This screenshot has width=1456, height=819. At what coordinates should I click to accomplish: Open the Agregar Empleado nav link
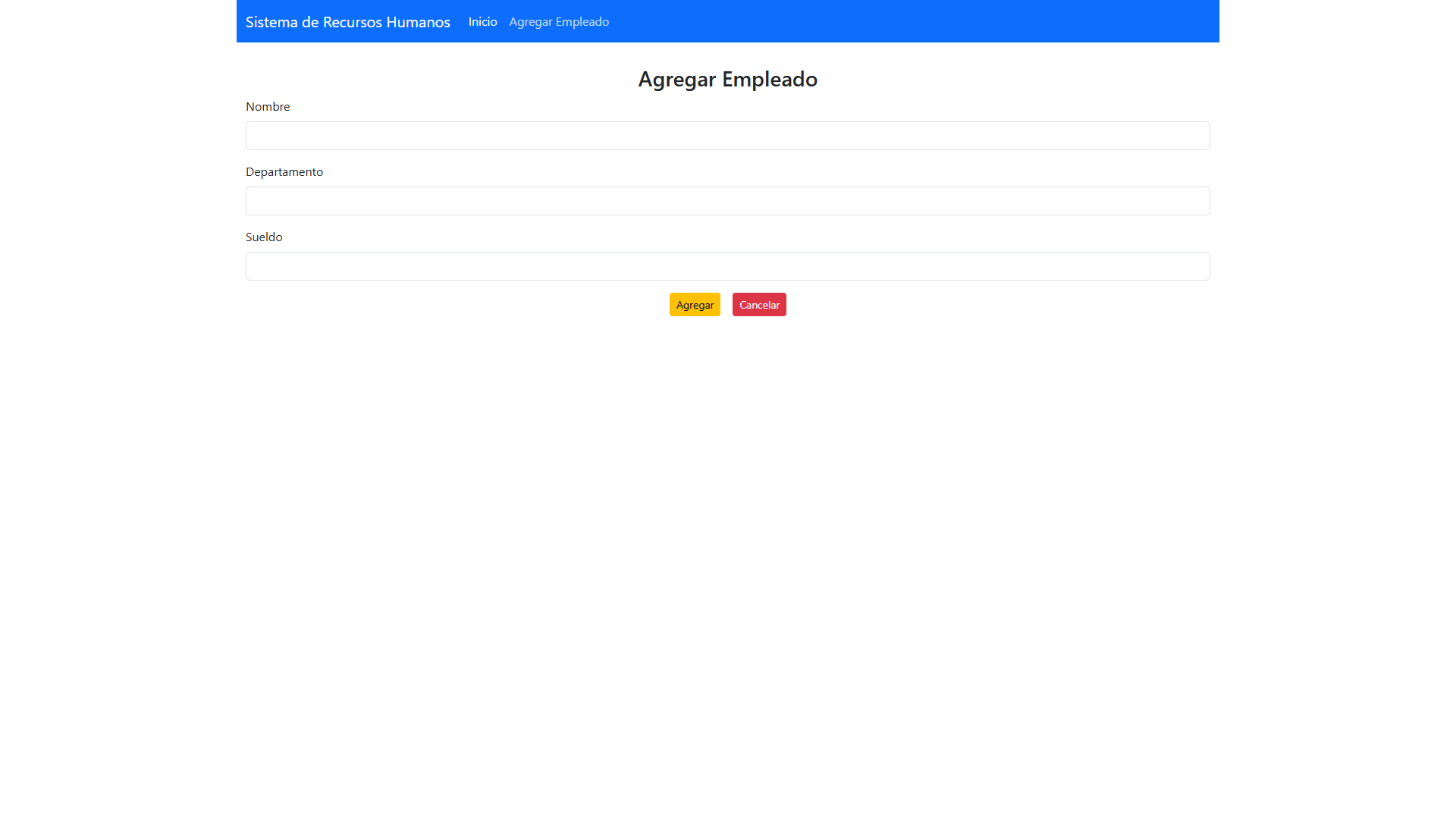[x=559, y=22]
